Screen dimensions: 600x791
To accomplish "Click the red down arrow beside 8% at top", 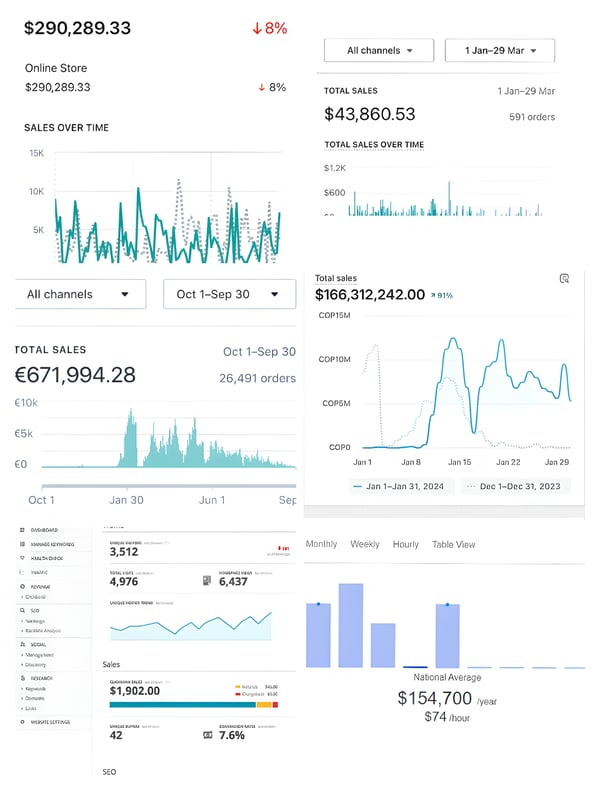I will click(x=257, y=28).
